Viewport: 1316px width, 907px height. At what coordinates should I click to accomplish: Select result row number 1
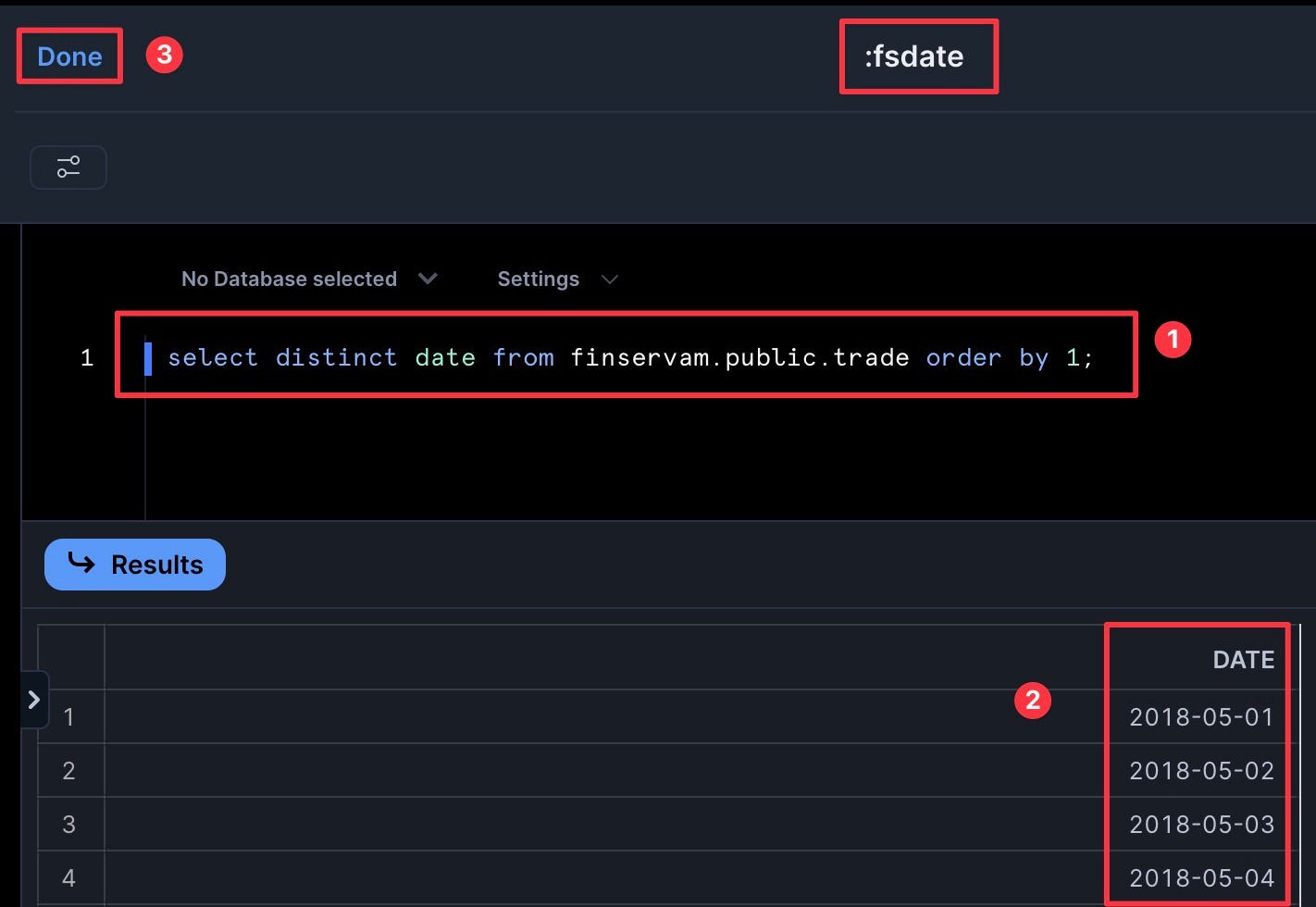tap(68, 717)
